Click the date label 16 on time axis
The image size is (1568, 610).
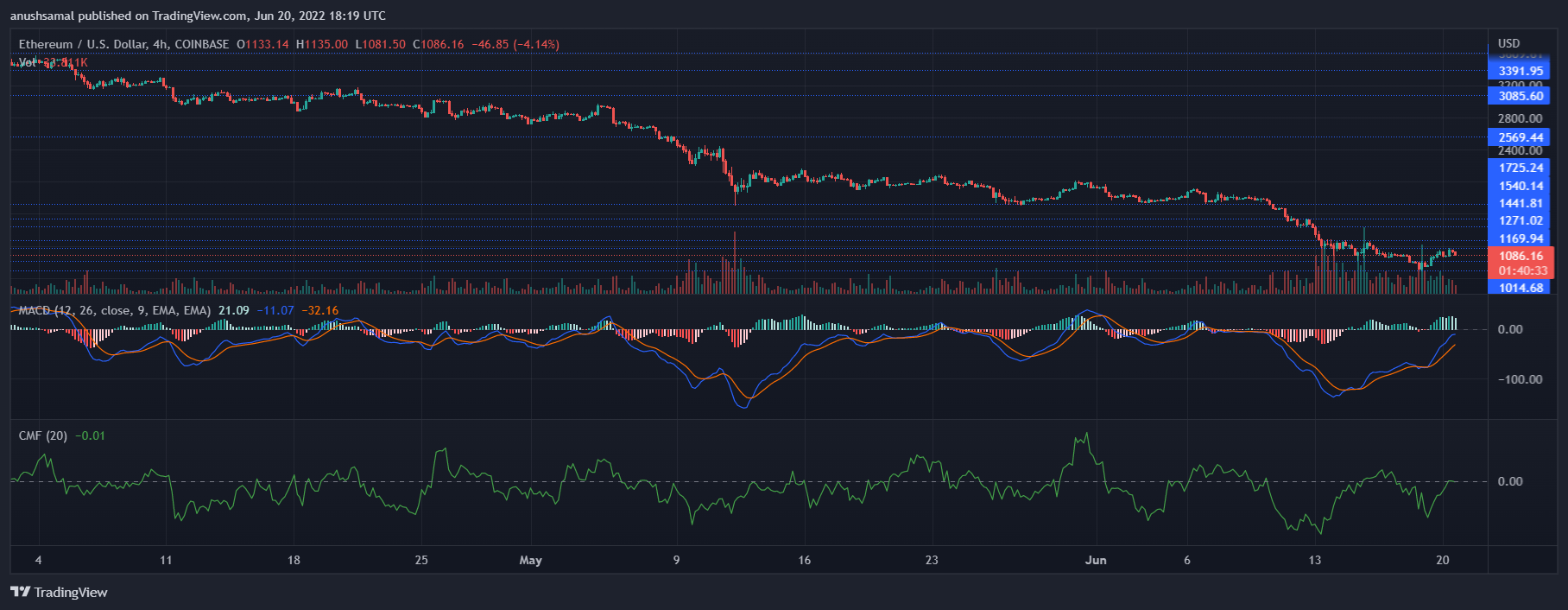coord(804,560)
